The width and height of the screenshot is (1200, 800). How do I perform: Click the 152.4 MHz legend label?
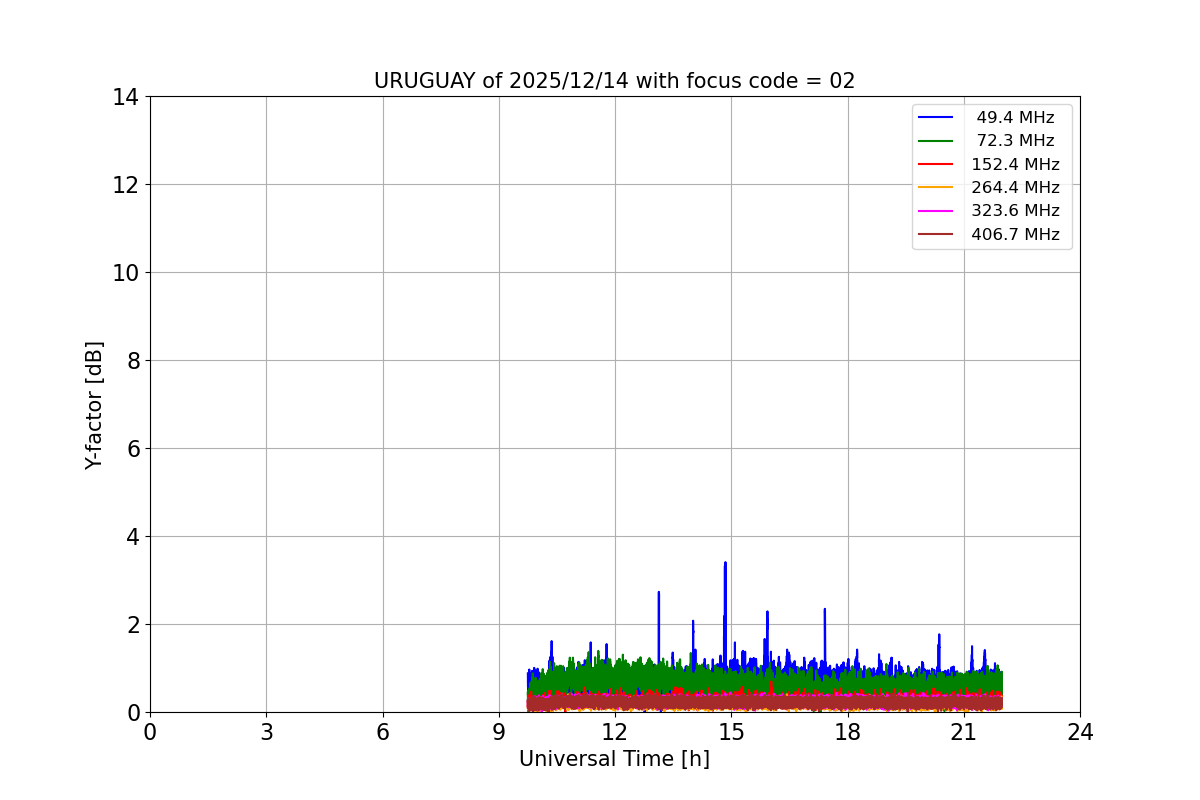pos(1015,164)
